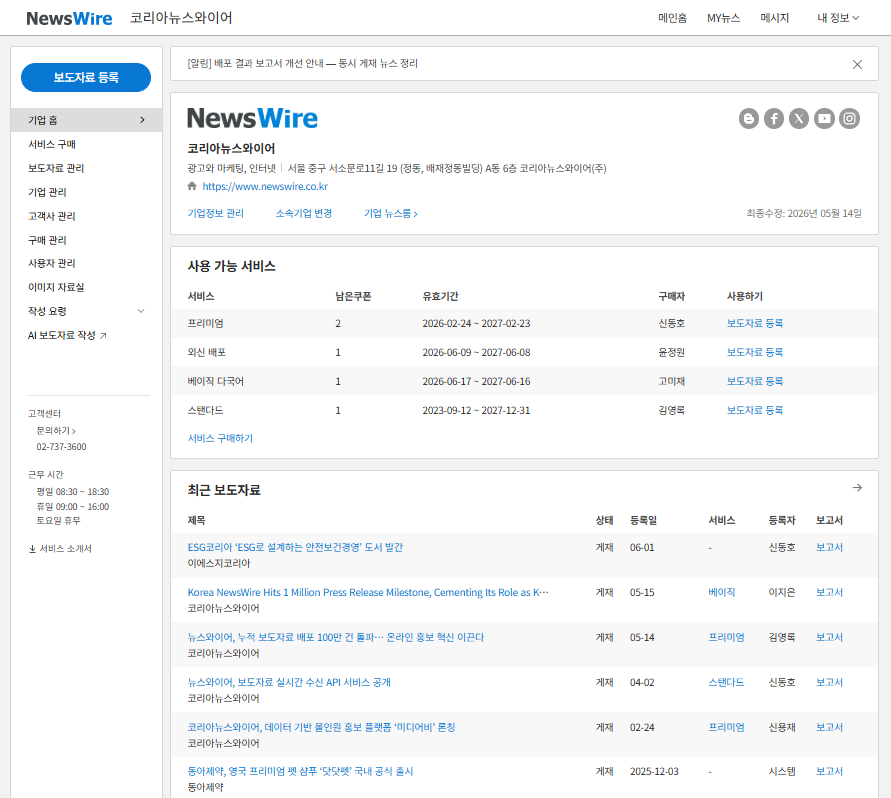Screen dimensions: 891x798
Task: Click the arrow next to 최근 보도자료
Action: (857, 488)
